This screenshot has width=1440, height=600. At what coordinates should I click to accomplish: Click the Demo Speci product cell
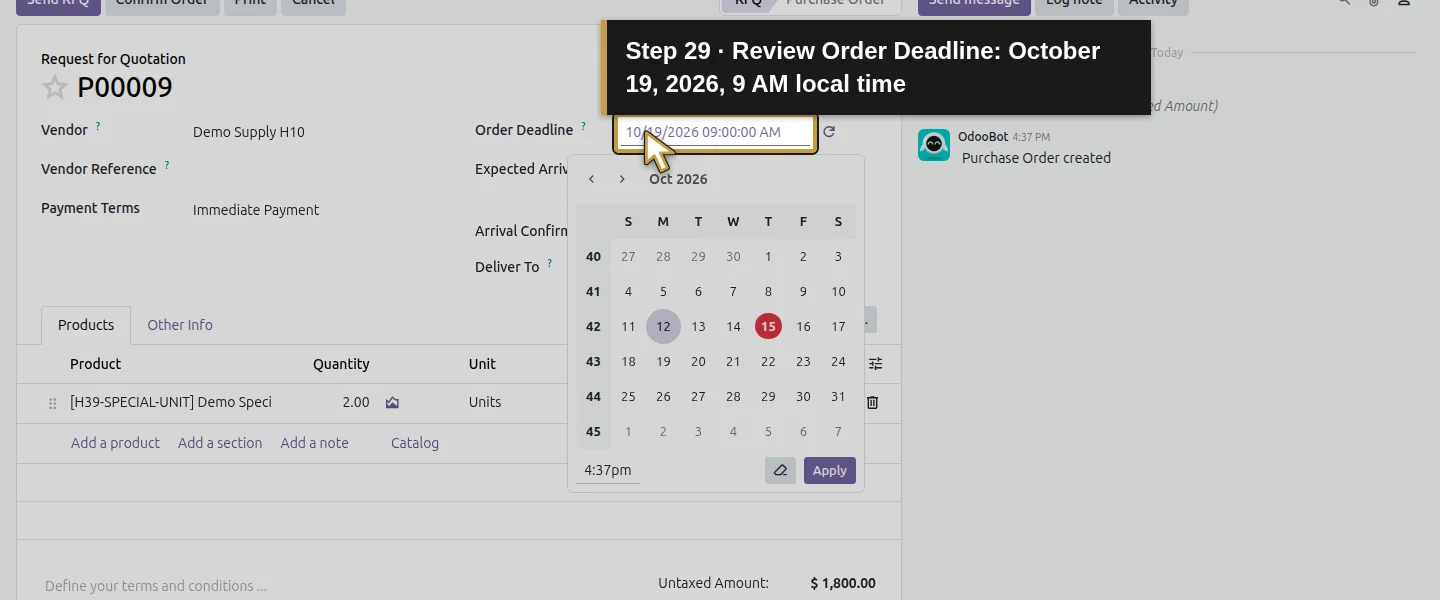(x=171, y=402)
